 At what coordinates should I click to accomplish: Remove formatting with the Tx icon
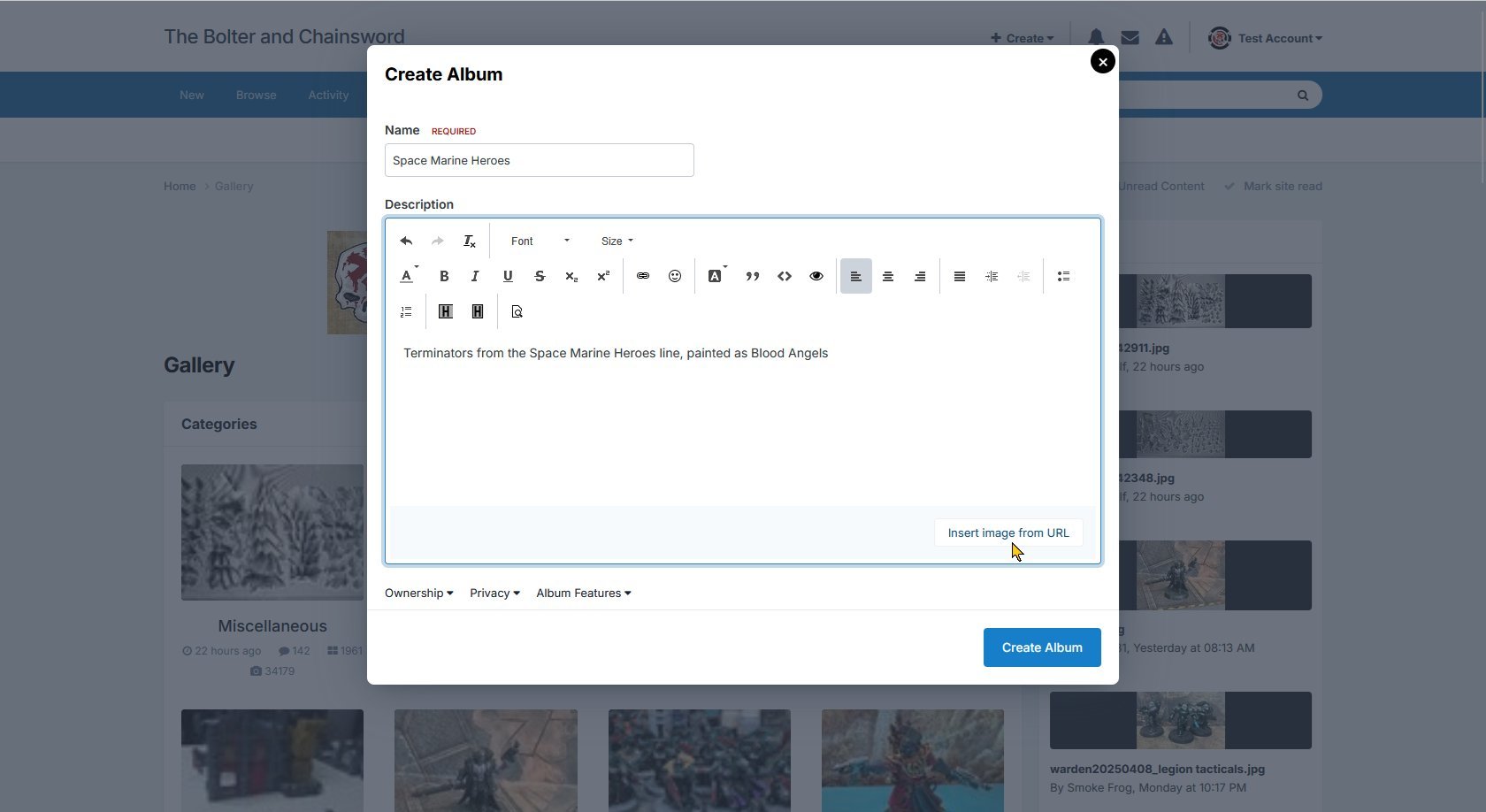click(470, 241)
